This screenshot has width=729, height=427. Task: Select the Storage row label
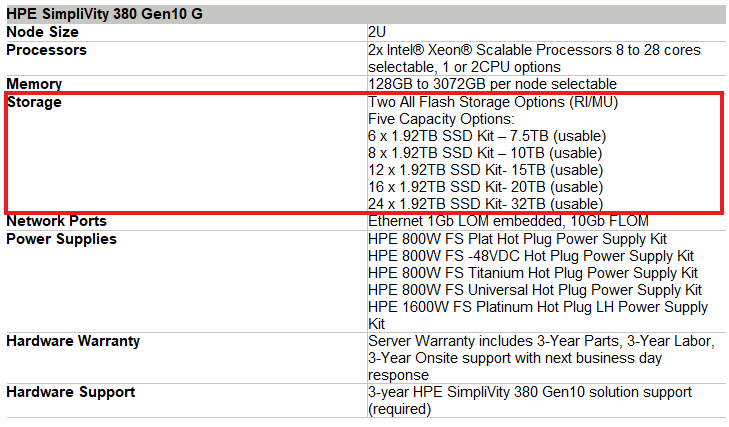[x=34, y=102]
